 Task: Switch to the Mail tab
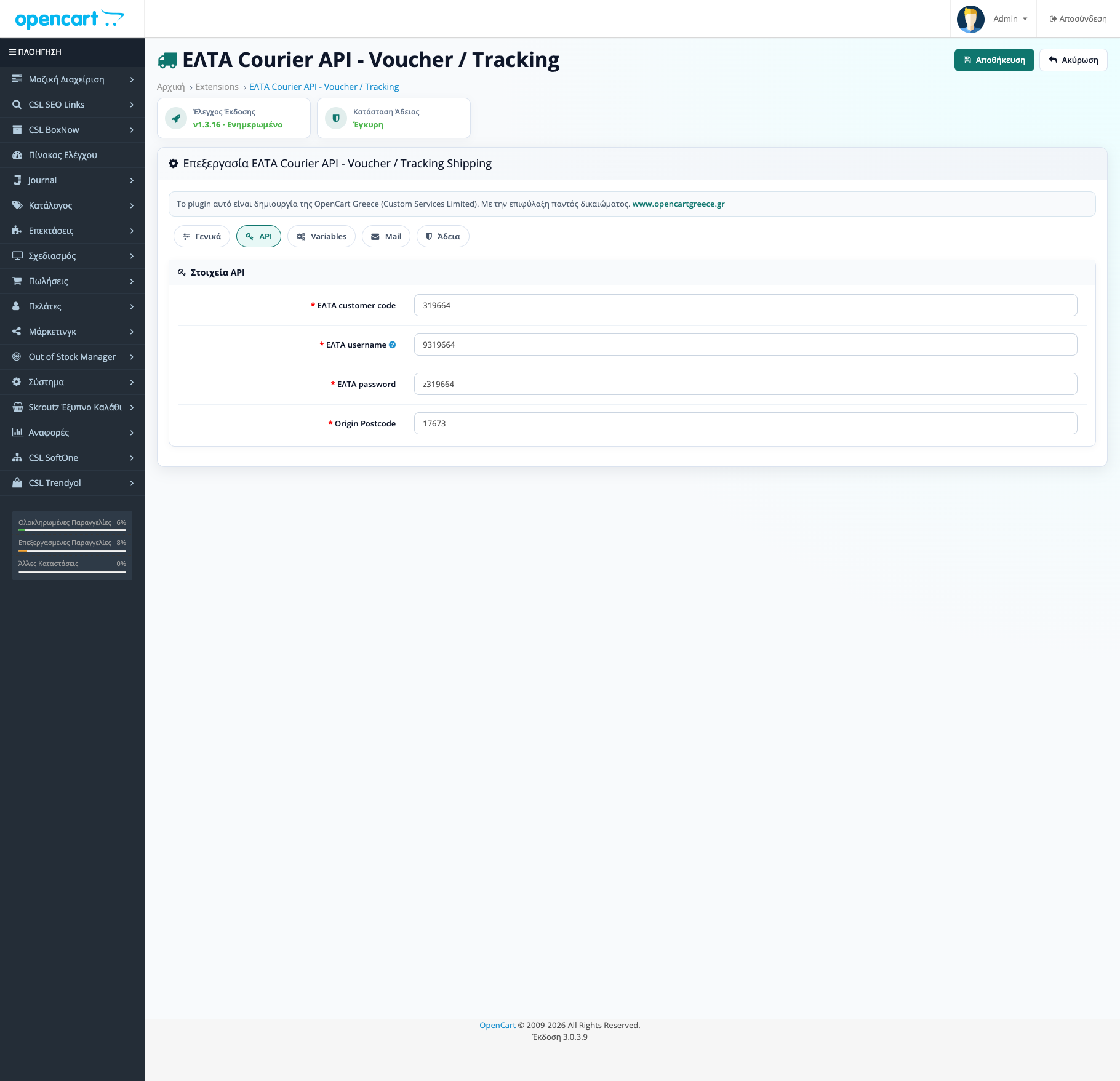point(386,237)
